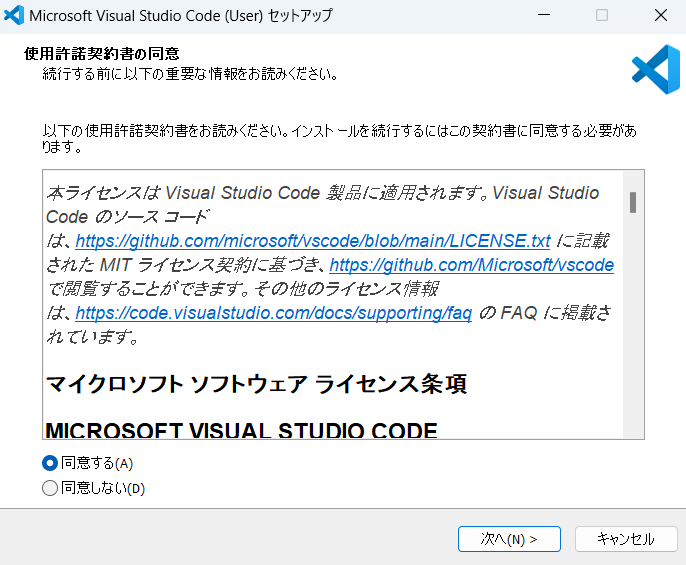Select the 同意しない(D) radio button
This screenshot has width=686, height=565.
50,488
